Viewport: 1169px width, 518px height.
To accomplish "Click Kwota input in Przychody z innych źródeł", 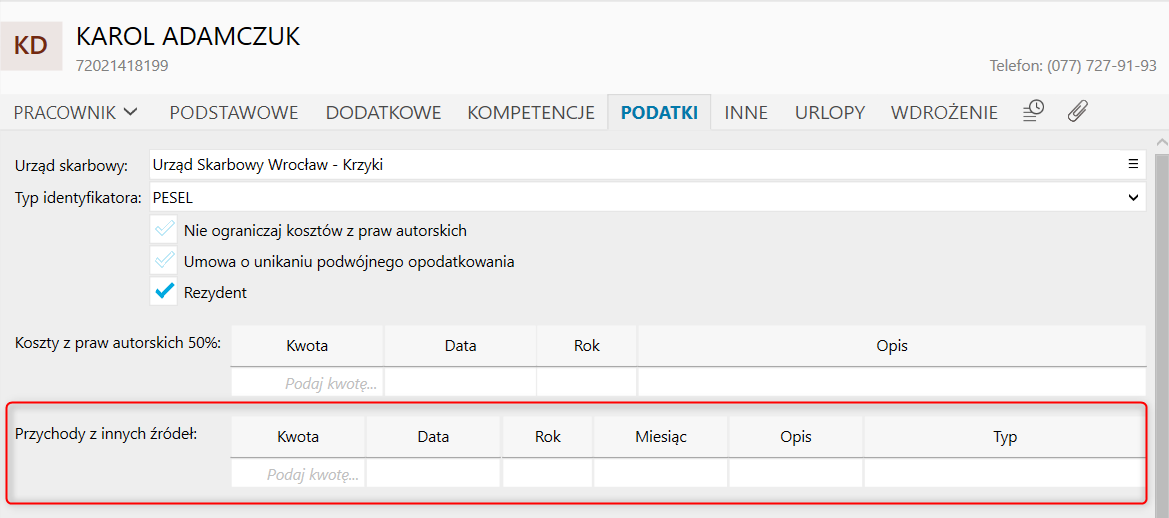I will pyautogui.click(x=299, y=475).
